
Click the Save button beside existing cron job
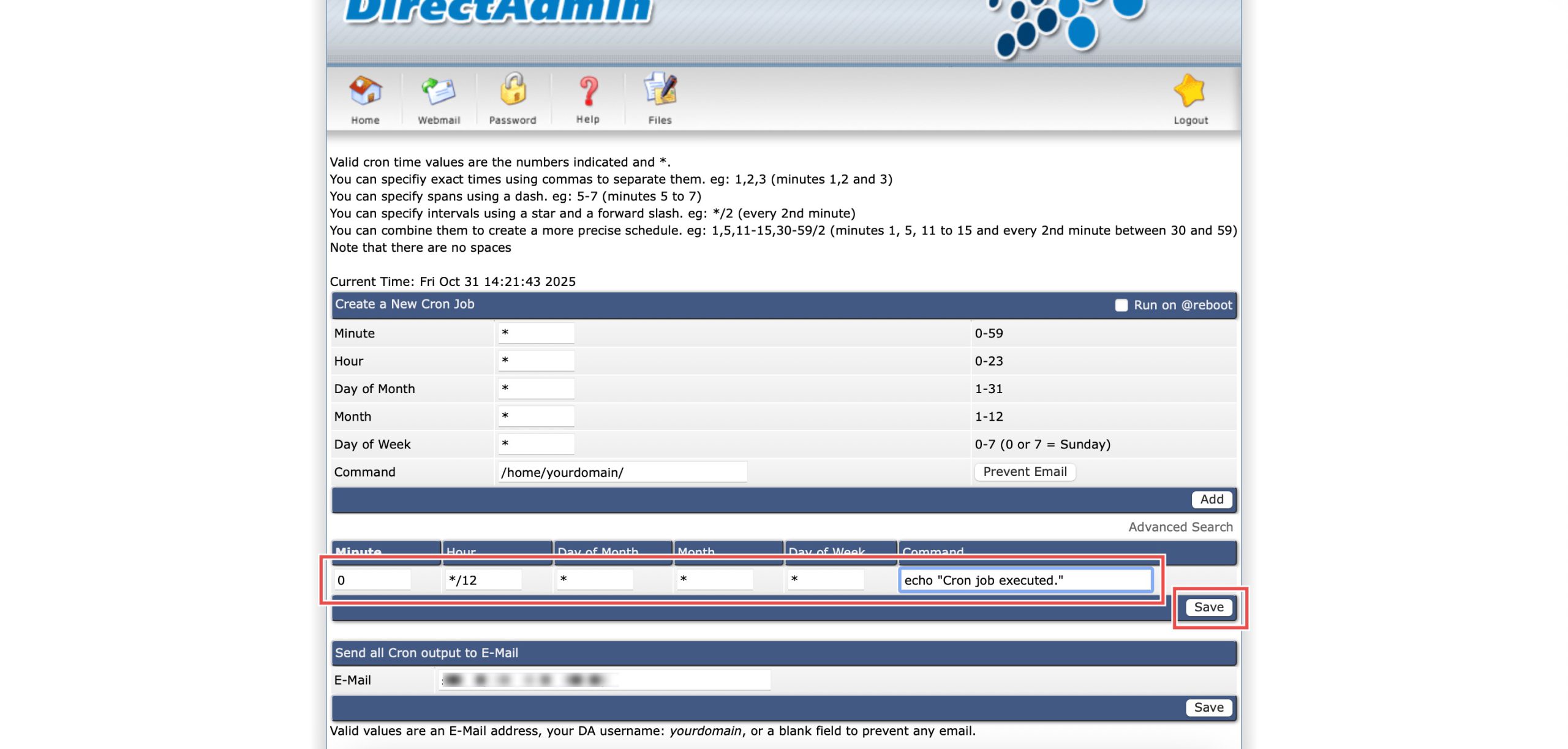(1208, 607)
